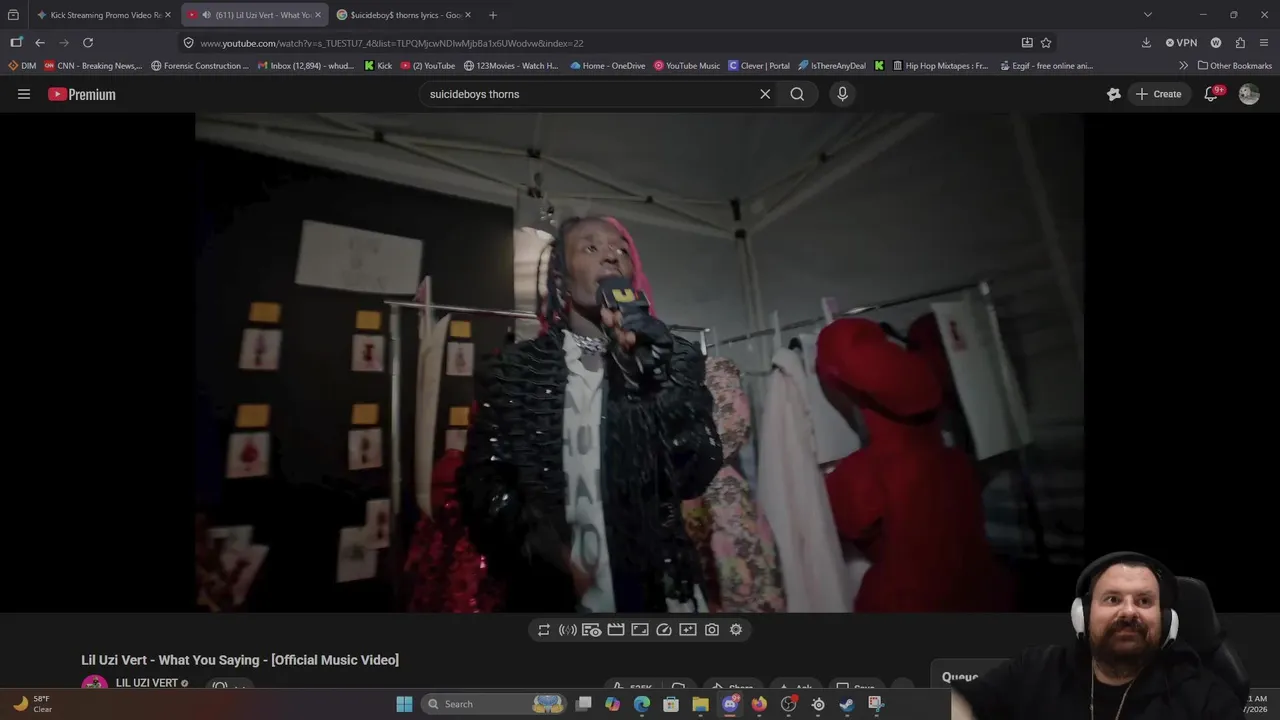Screen dimensions: 1280x720
Task: Clear the YouTube search query
Action: click(765, 94)
